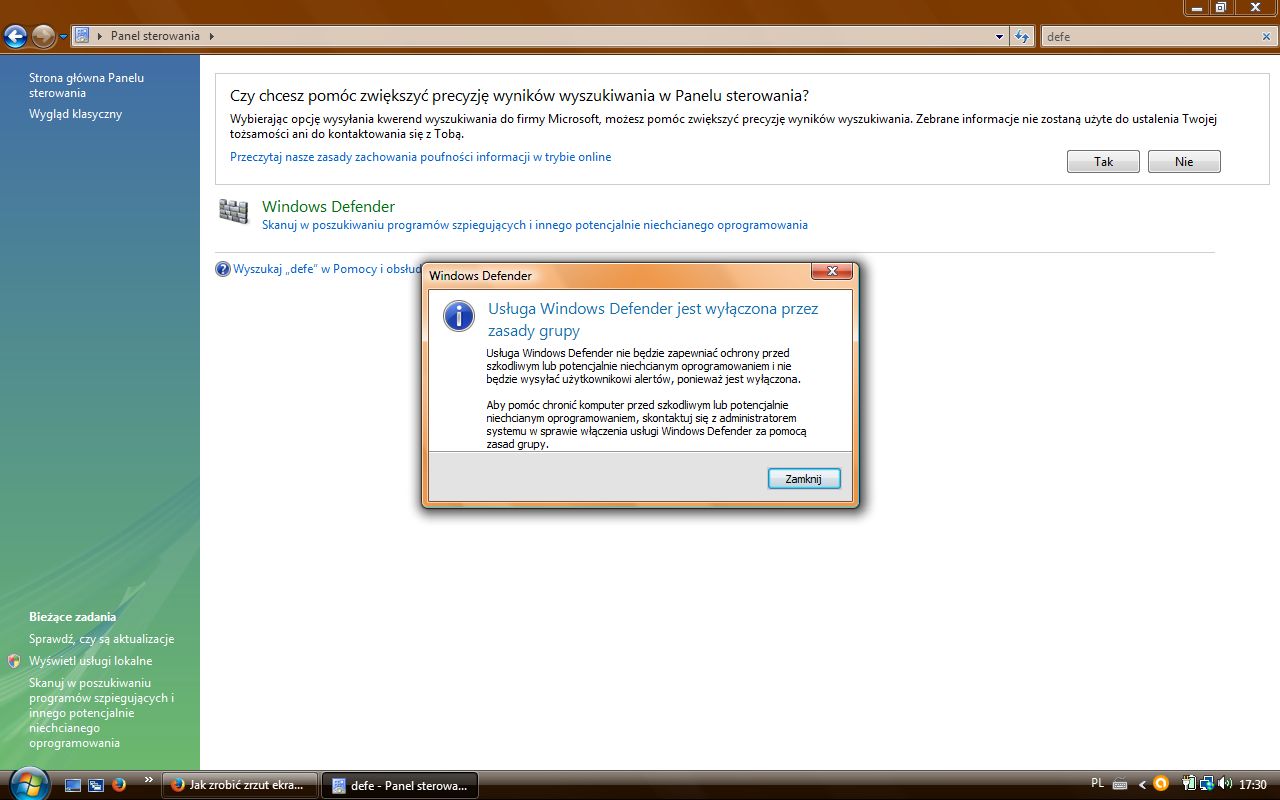
Task: Click the Show Desktop quick launch icon
Action: tap(73, 785)
